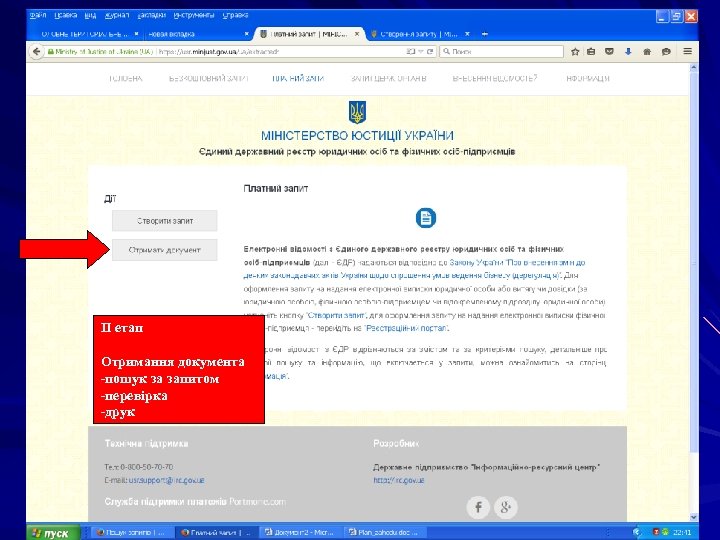Click the 'МІНІСТЕРСТВО ЮСТИЦІЇ УКРАЇНИ' heading
This screenshot has height=540, width=720.
357,136
